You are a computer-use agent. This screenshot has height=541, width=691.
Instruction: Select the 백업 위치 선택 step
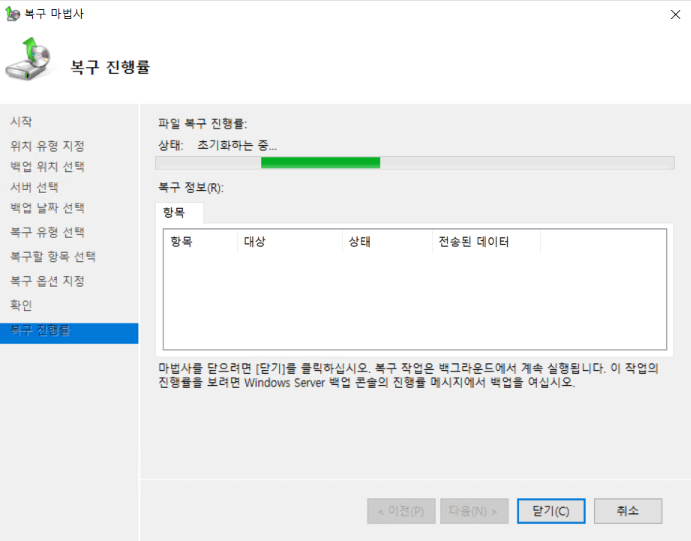(x=47, y=166)
